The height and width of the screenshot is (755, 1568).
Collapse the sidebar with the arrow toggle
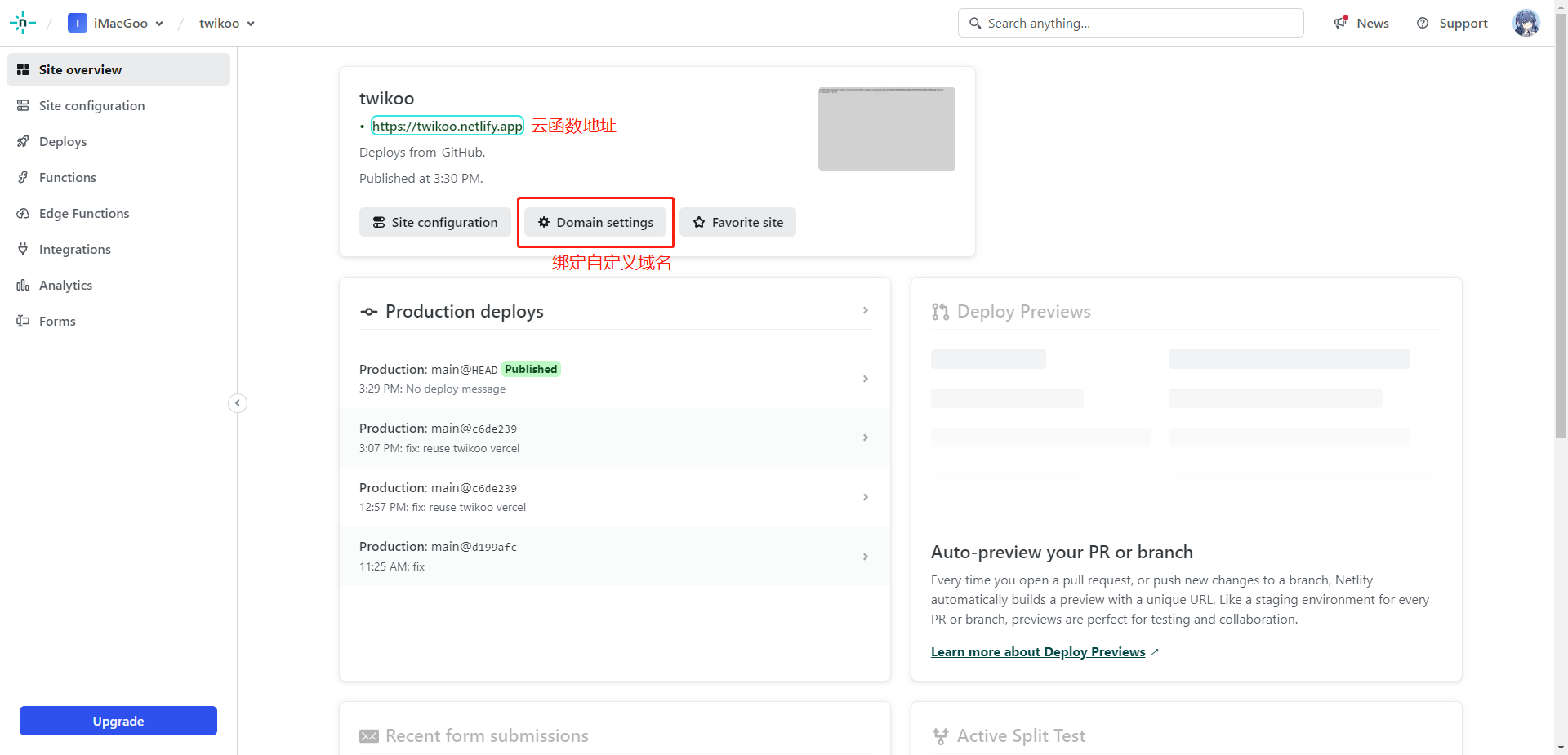[238, 403]
